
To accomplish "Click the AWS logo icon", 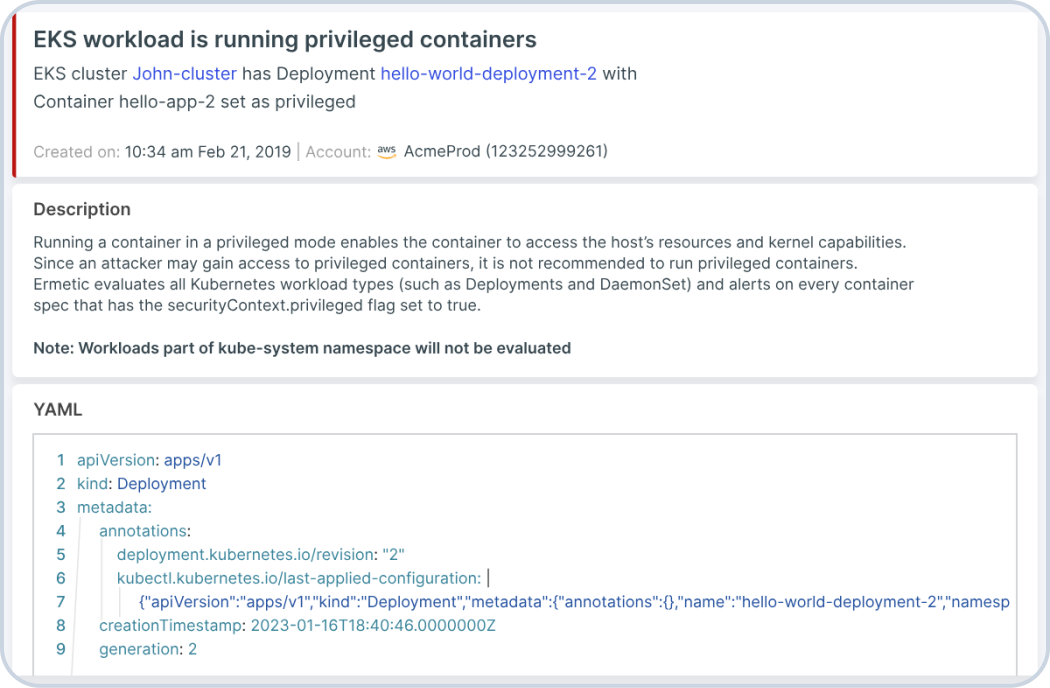I will click(386, 151).
